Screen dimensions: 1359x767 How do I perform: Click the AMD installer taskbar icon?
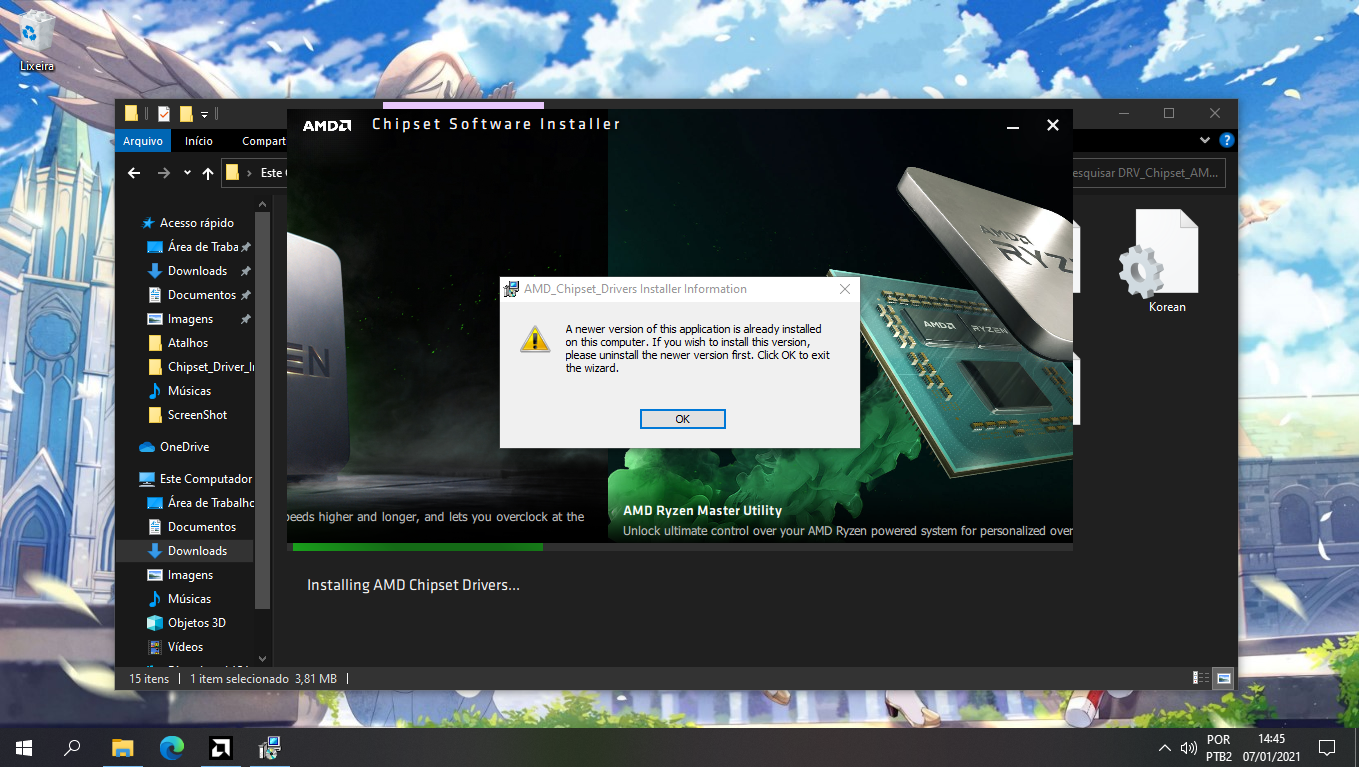(221, 747)
